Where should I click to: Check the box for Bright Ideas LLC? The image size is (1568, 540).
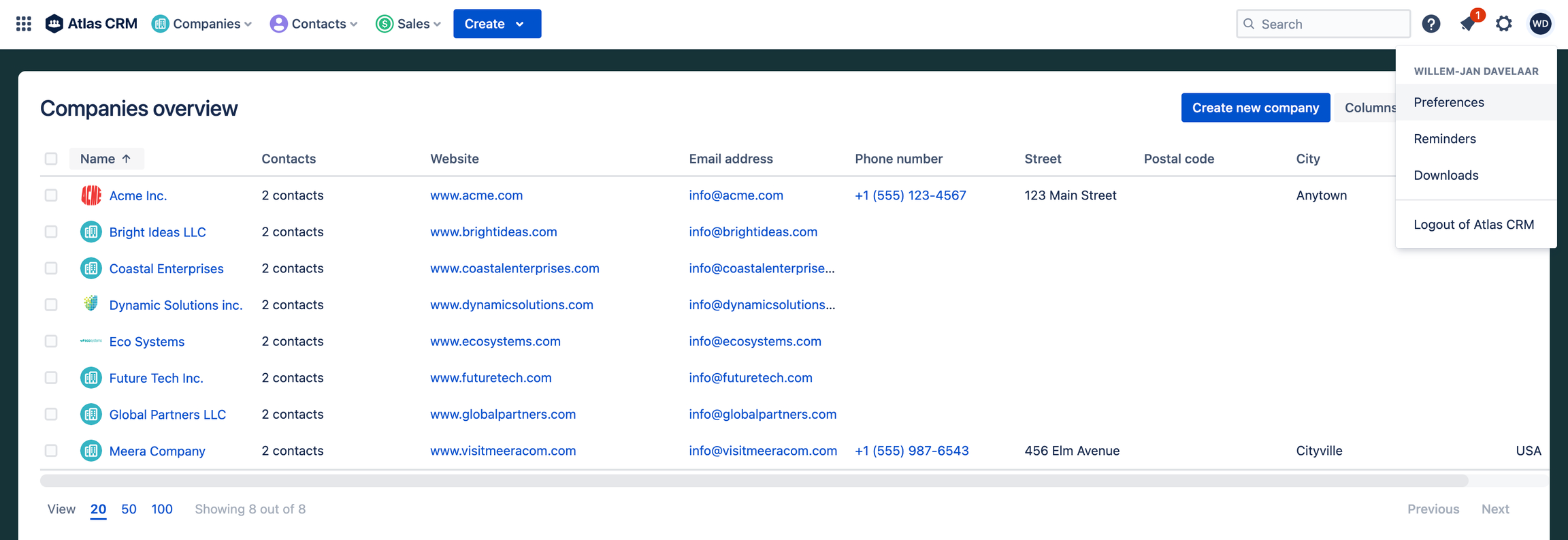pos(51,232)
